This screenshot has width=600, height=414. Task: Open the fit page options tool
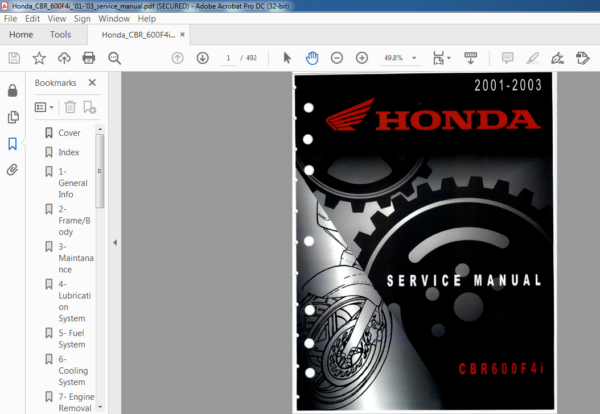coord(439,58)
